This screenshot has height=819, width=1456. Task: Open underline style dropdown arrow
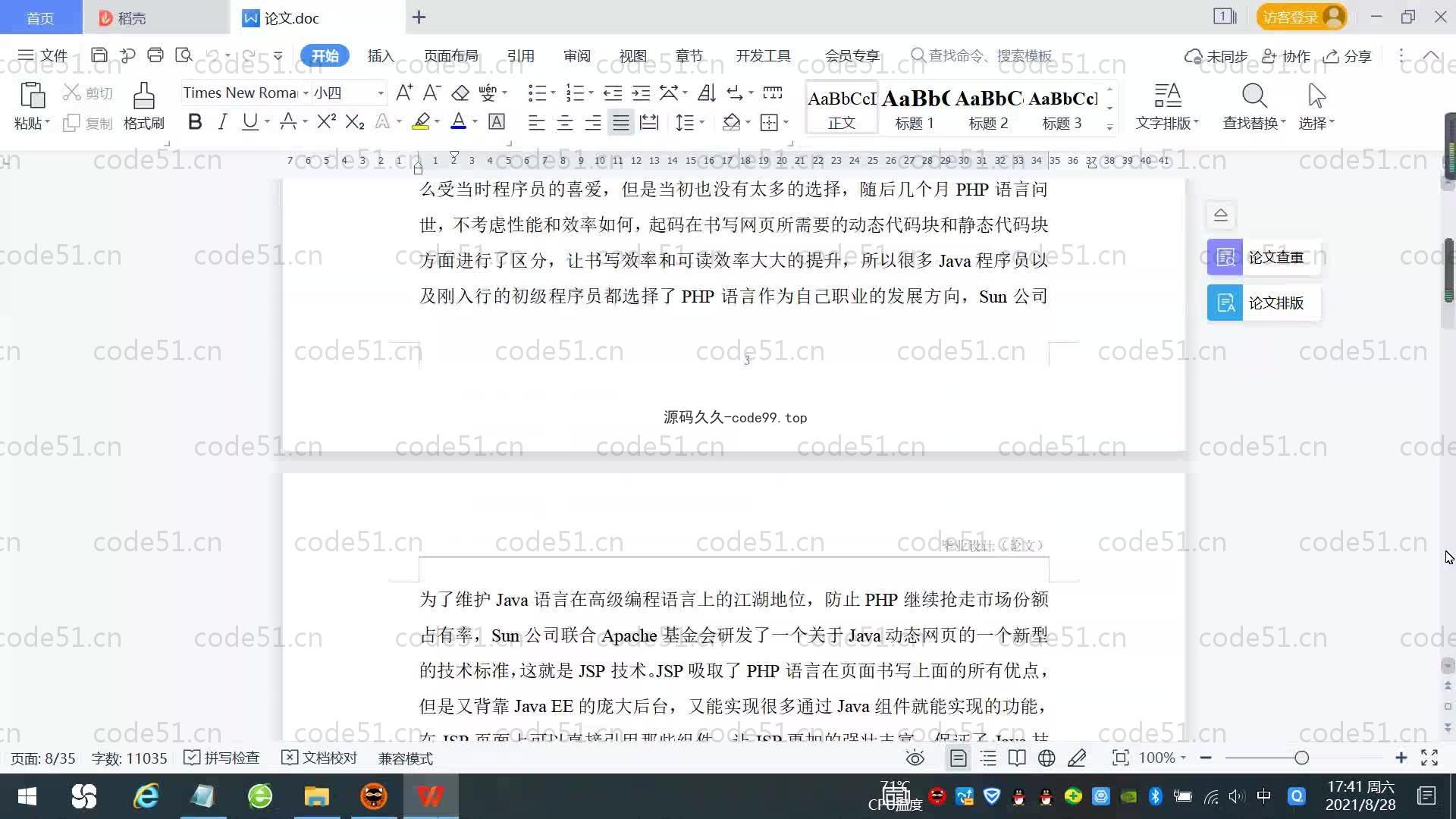[x=267, y=121]
